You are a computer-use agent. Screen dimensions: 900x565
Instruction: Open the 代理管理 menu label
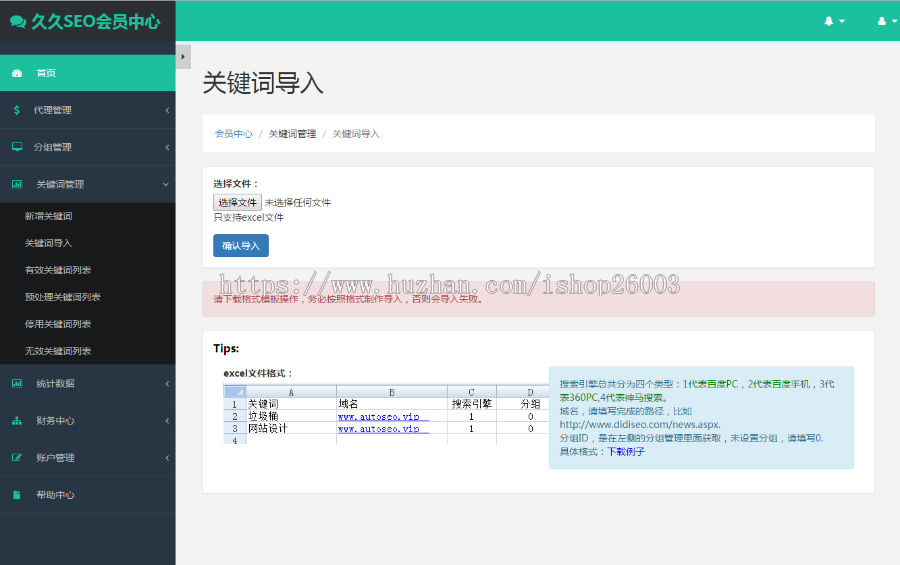click(52, 110)
